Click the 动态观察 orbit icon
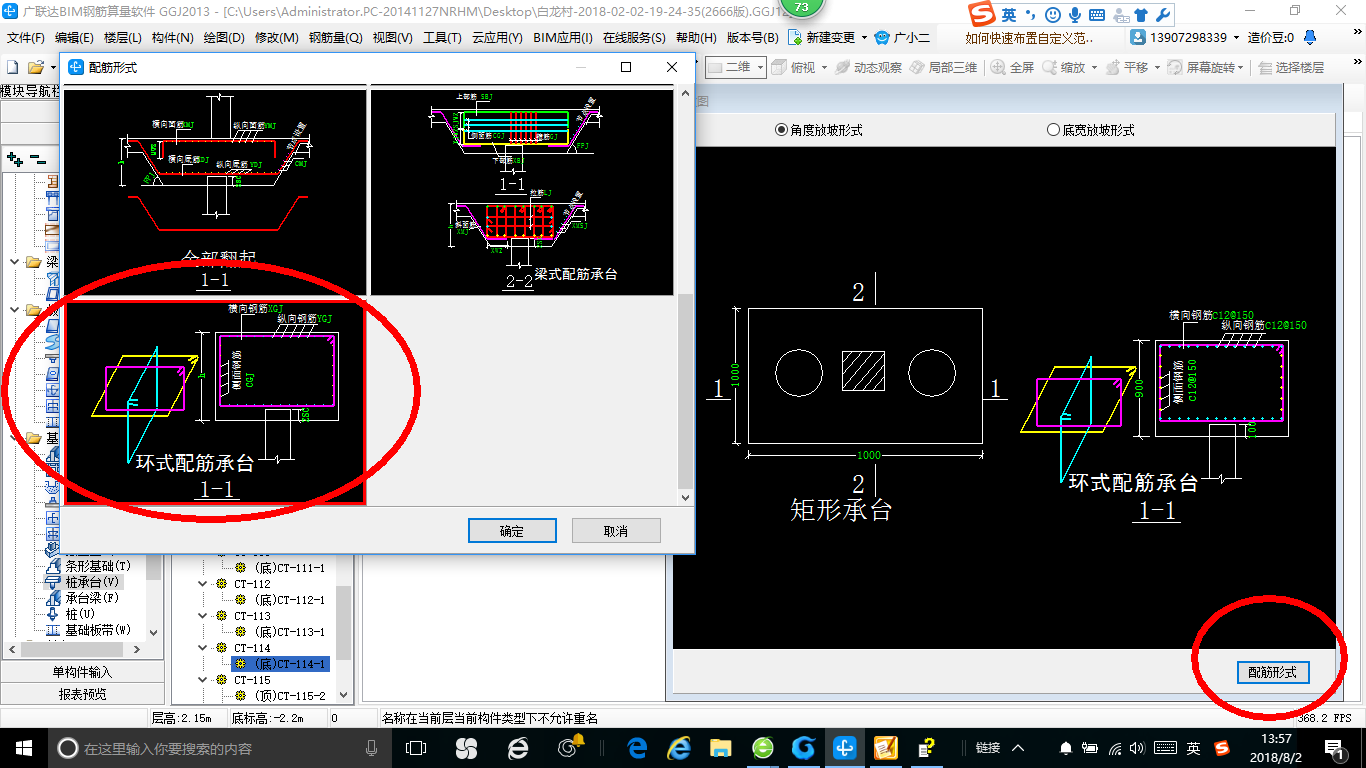This screenshot has height=768, width=1366. 843,68
